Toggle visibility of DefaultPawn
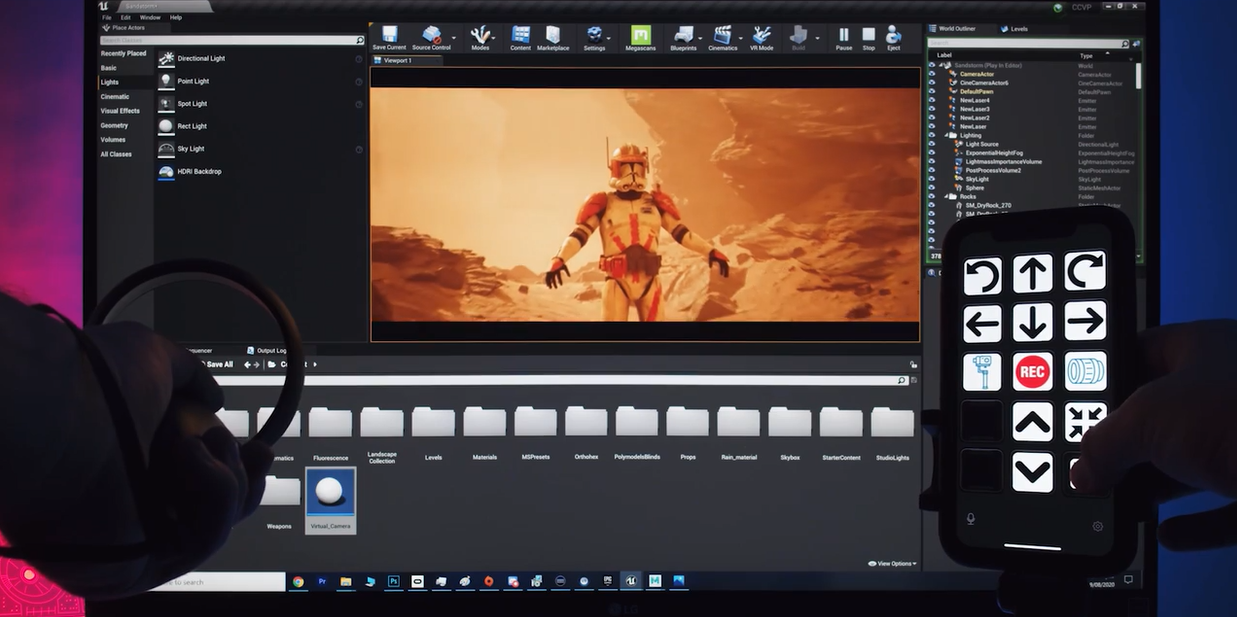The height and width of the screenshot is (617, 1237). [932, 92]
